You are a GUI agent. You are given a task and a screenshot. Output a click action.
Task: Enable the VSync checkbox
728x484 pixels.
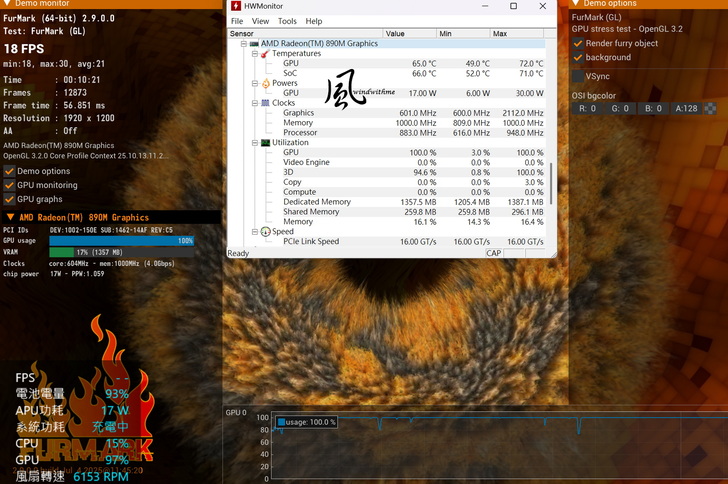click(x=578, y=76)
